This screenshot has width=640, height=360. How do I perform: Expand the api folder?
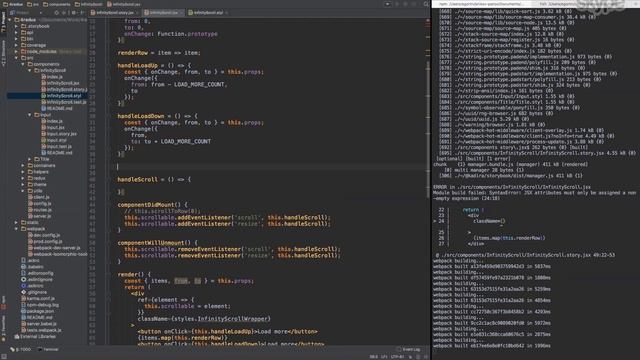(16, 32)
